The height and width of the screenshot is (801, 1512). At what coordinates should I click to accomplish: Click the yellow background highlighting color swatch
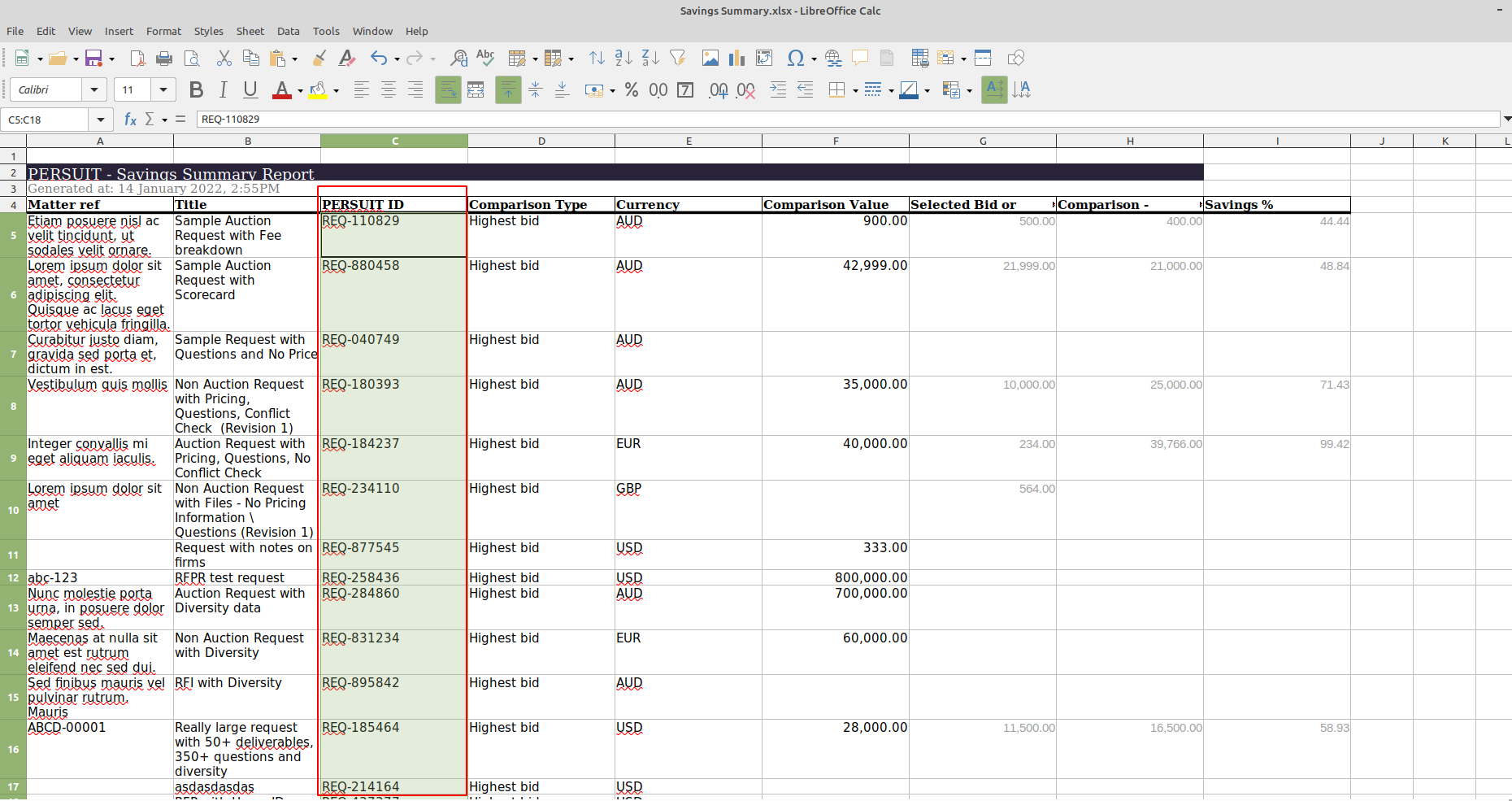click(318, 90)
